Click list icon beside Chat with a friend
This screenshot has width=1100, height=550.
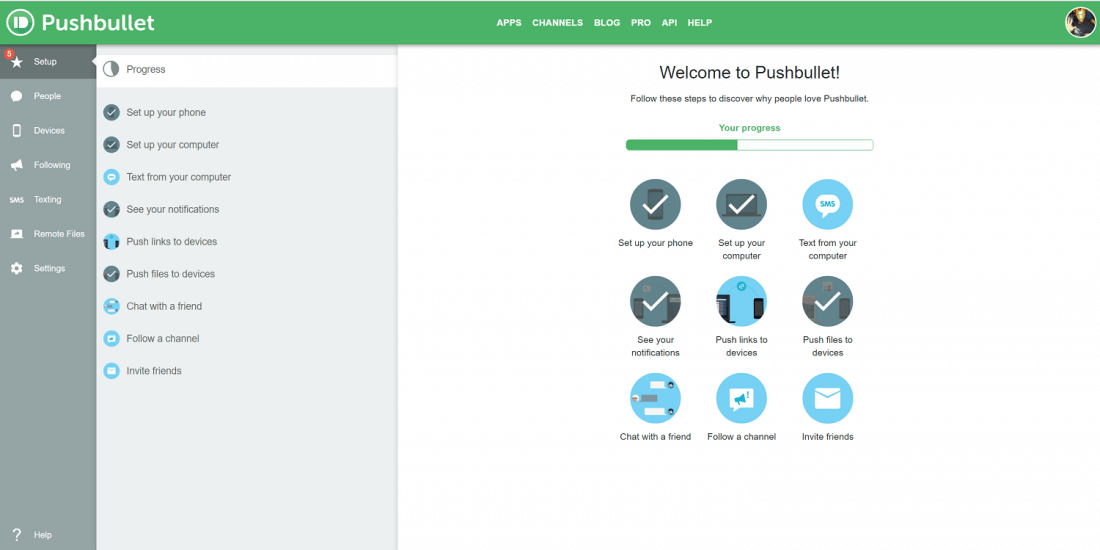(111, 307)
